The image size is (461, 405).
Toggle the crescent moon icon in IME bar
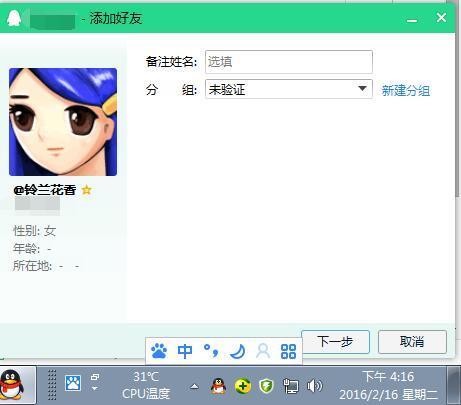238,351
